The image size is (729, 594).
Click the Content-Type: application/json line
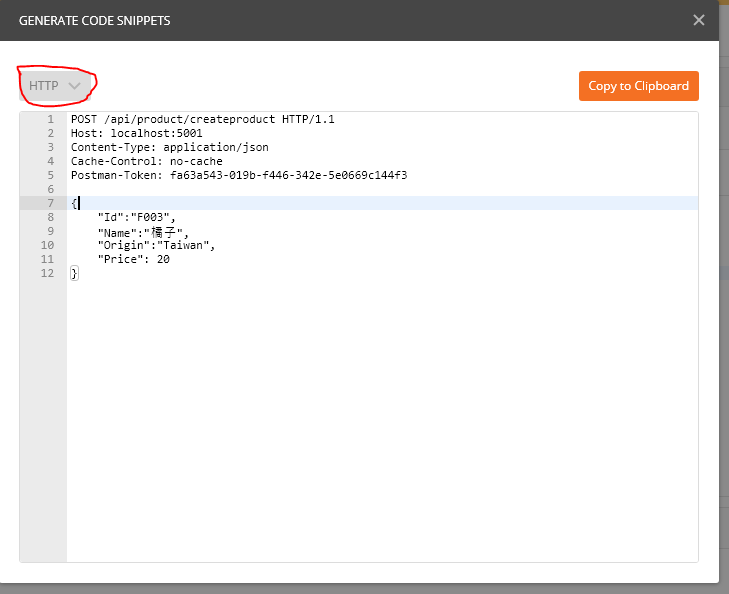(x=169, y=147)
